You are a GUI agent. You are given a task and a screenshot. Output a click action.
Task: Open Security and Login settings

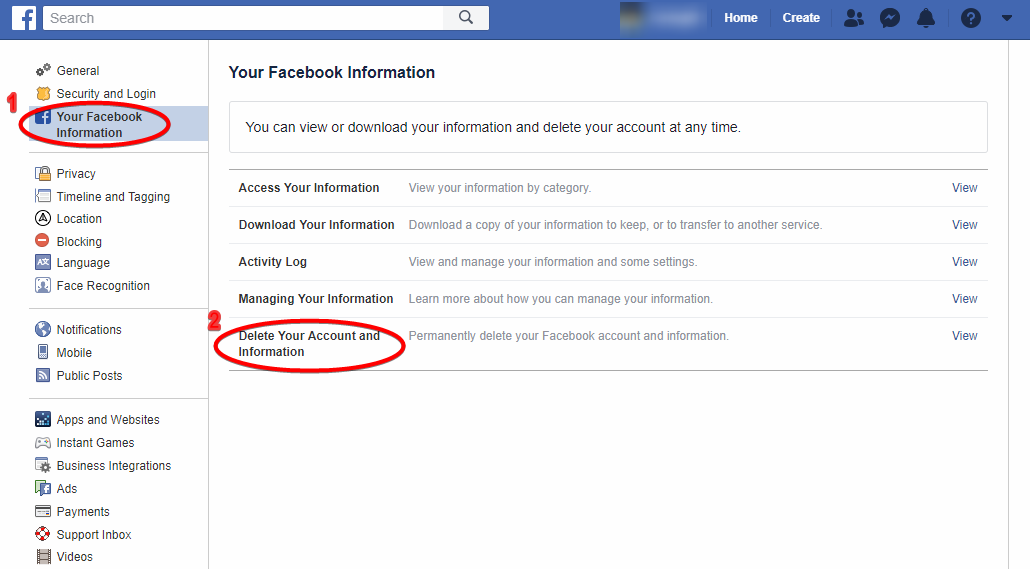coord(105,94)
